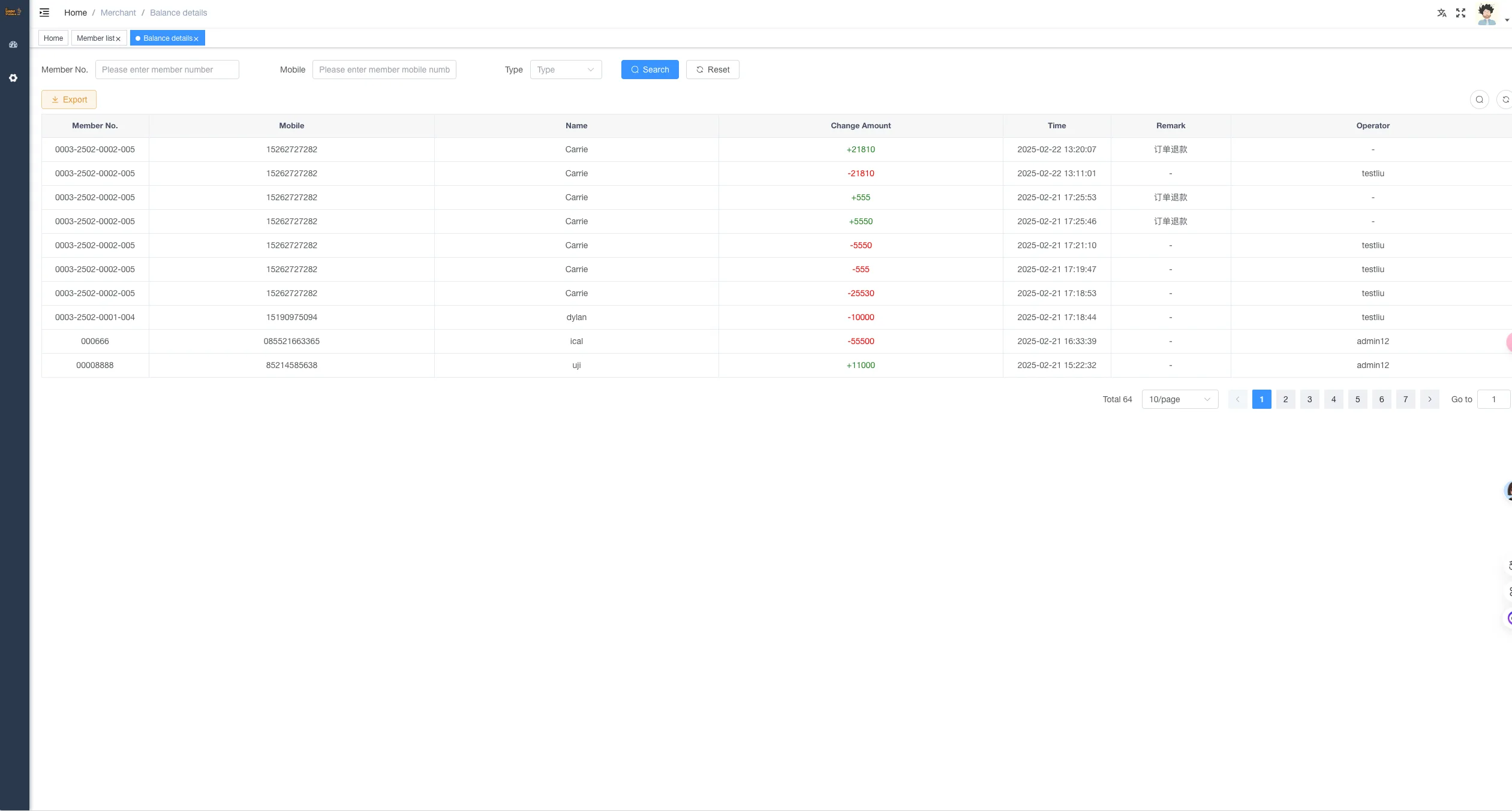Toggle fullscreen mode icon
Screen dimensions: 1512x811
[1461, 13]
